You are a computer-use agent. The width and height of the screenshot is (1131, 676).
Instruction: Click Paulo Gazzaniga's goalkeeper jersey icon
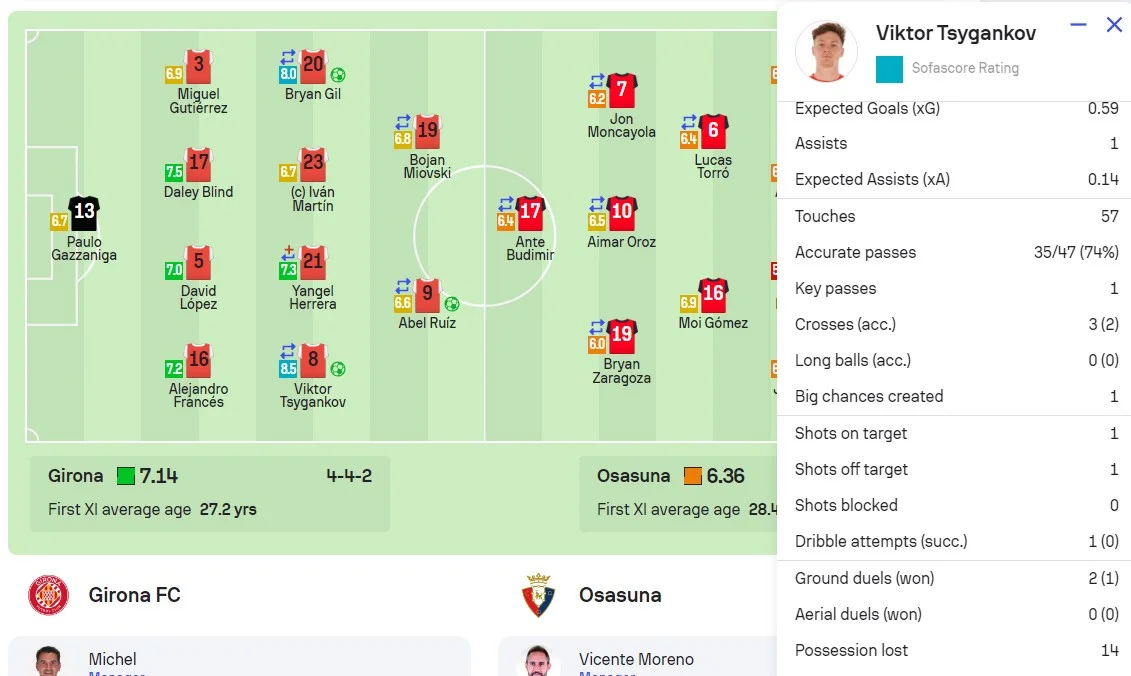(85, 213)
